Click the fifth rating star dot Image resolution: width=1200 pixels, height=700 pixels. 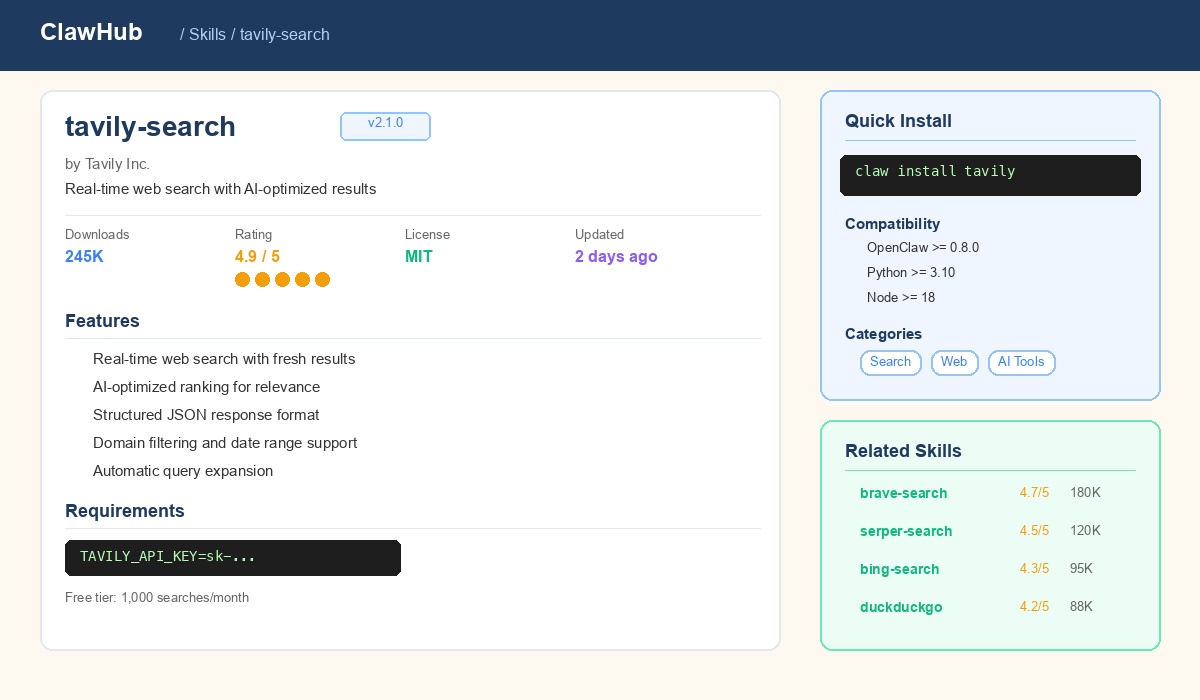coord(322,280)
